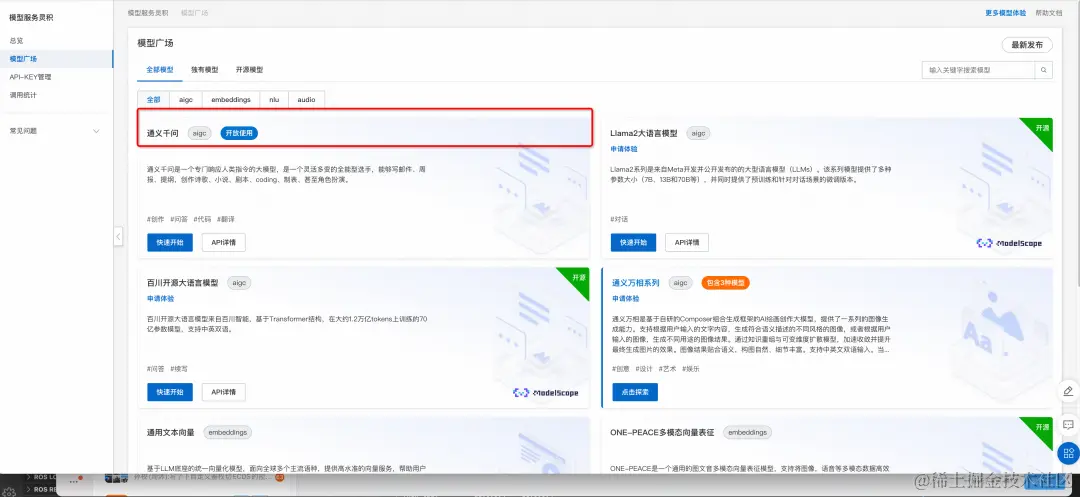Click the 开源 green corner ribbon on Llama2

(x=1041, y=129)
